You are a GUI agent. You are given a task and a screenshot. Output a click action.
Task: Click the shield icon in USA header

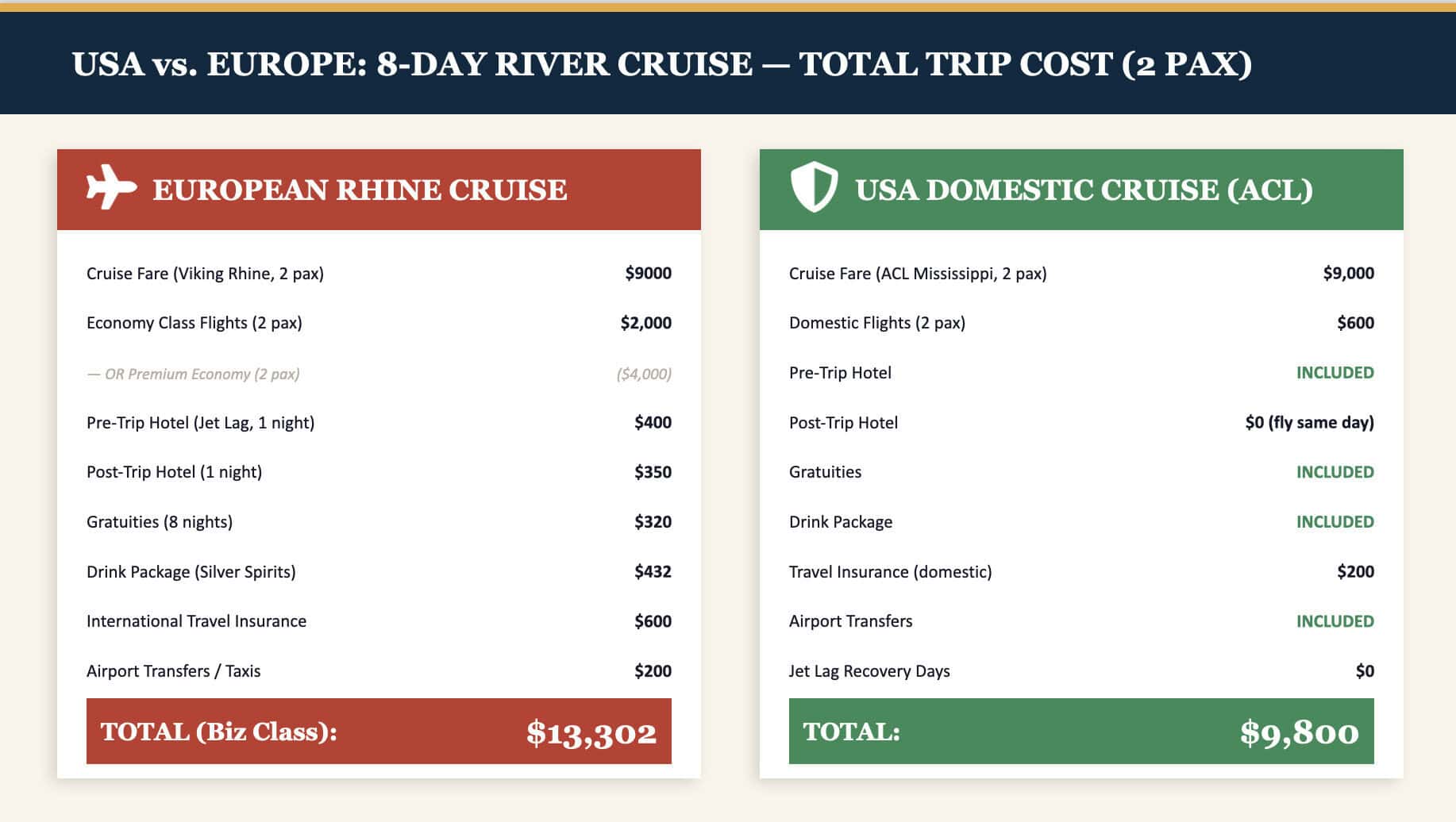[814, 187]
